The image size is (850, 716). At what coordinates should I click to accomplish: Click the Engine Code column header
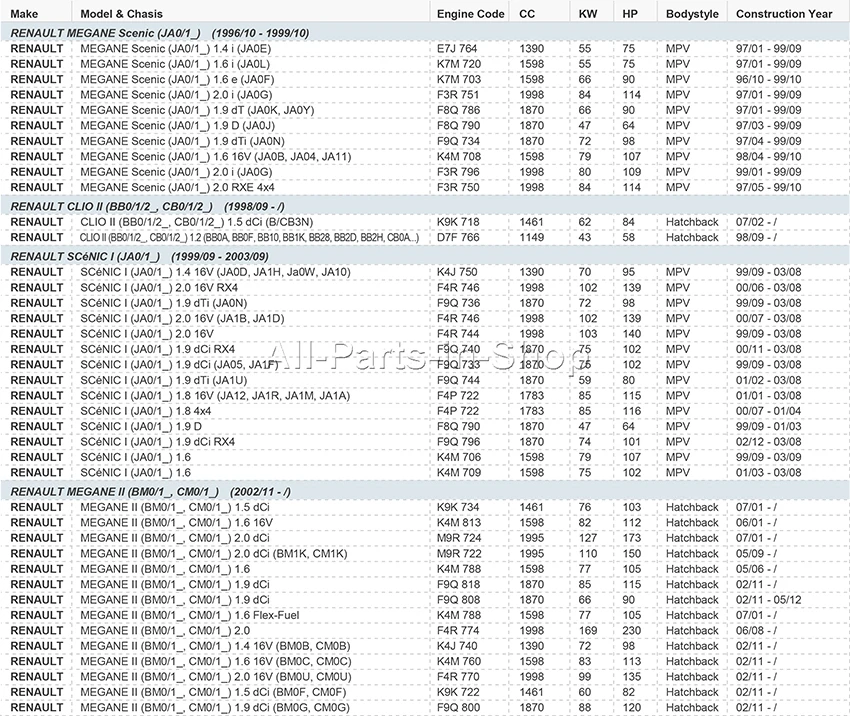click(x=471, y=14)
